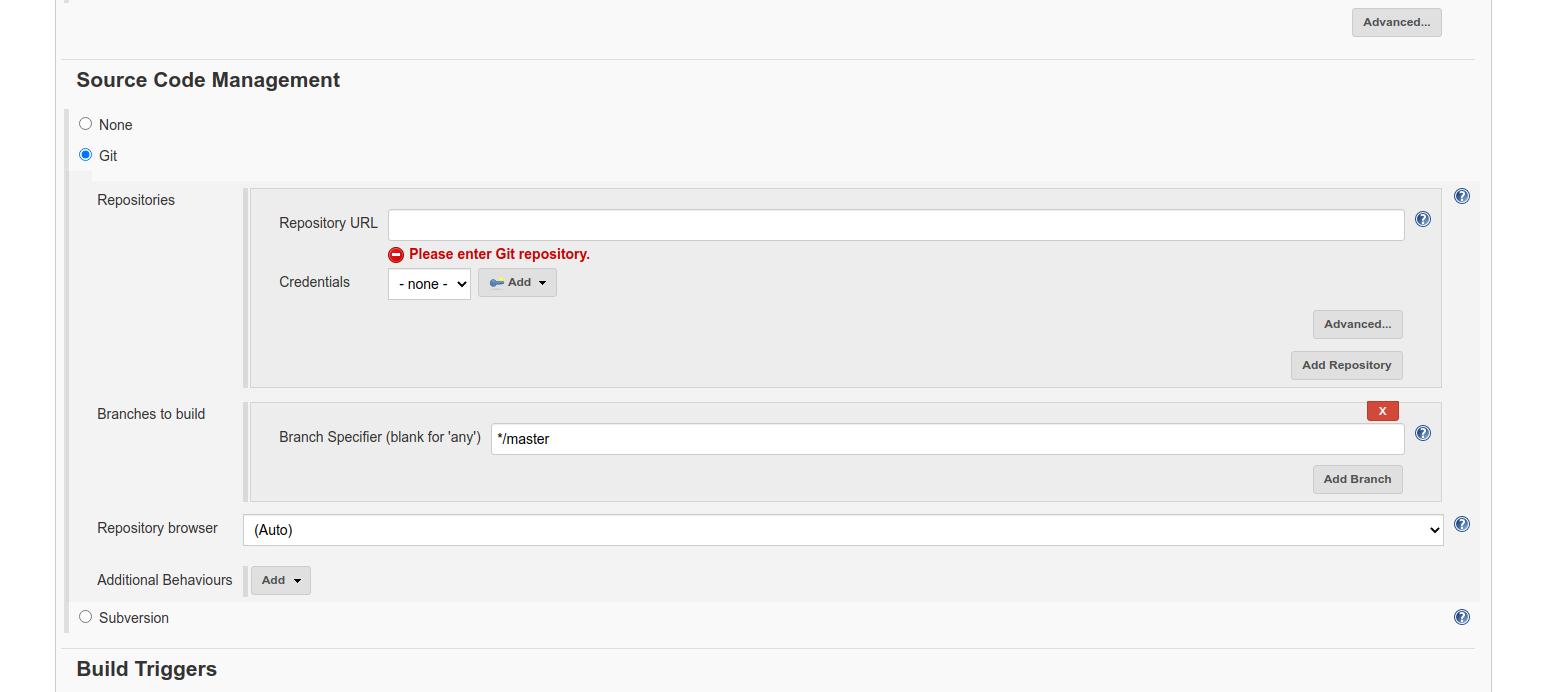Viewport: 1546px width, 692px height.
Task: Expand the Additional Behaviours Add menu
Action: click(281, 581)
